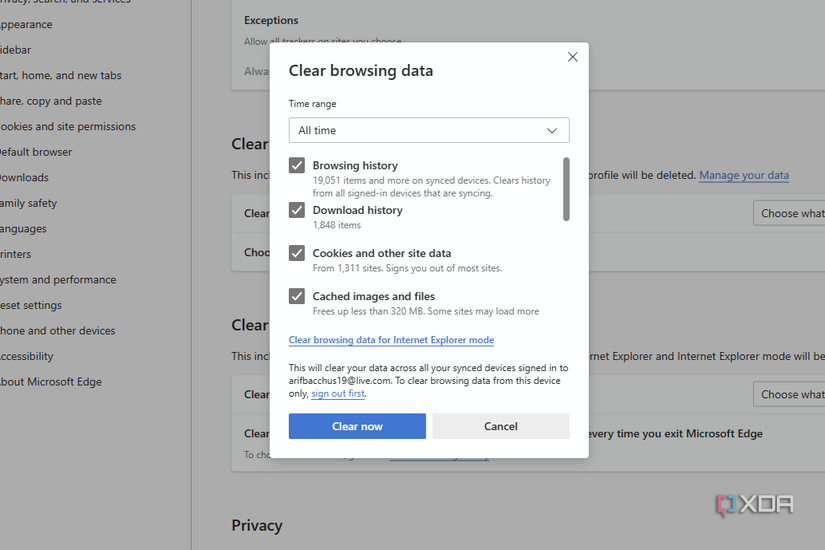Click the Clear now button

[x=357, y=426]
